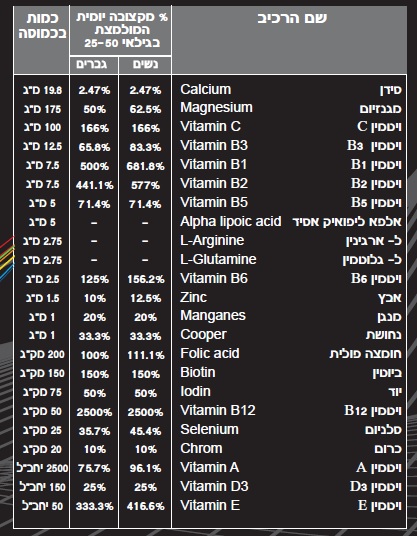Click the Vitamin D3 ingredient label
Image resolution: width=417 pixels, height=536 pixels.
(214, 486)
